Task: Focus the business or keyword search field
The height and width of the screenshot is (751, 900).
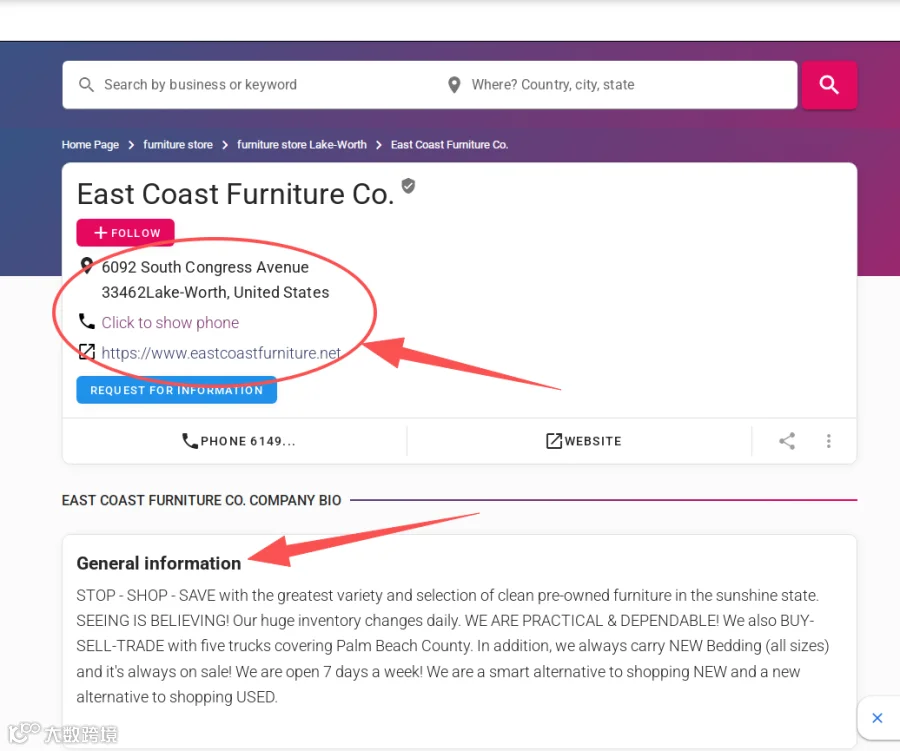Action: [x=253, y=85]
